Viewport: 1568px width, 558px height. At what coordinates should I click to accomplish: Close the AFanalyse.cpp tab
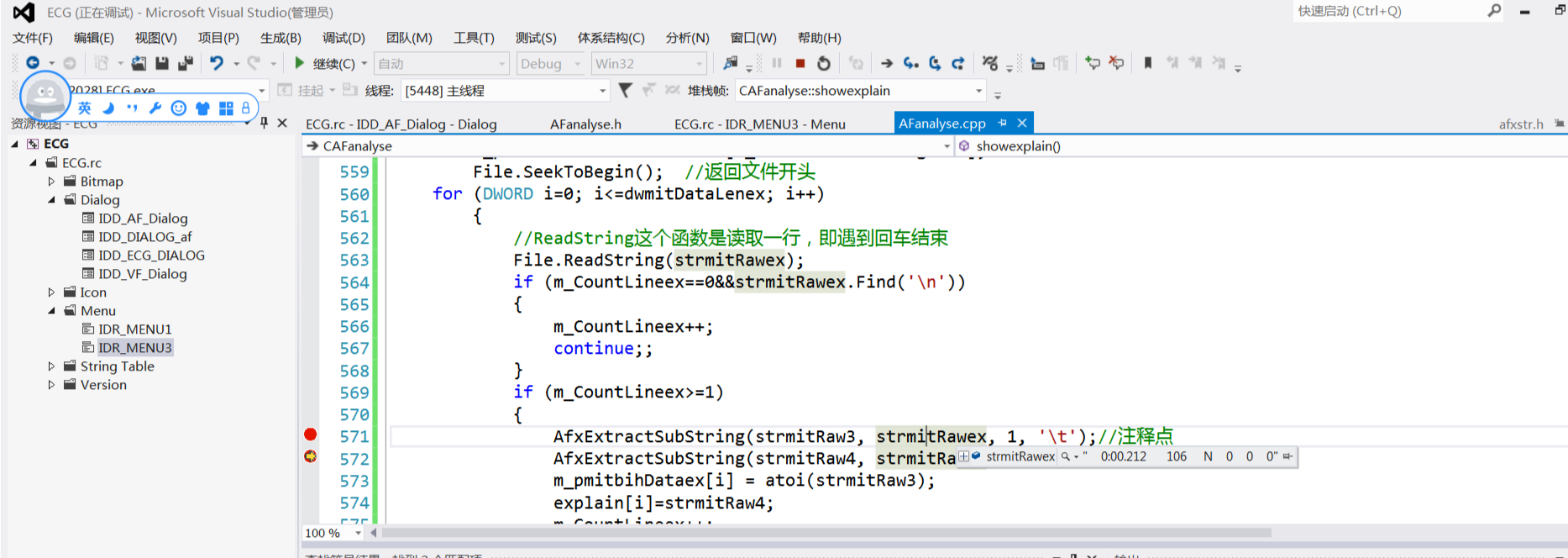click(1022, 123)
